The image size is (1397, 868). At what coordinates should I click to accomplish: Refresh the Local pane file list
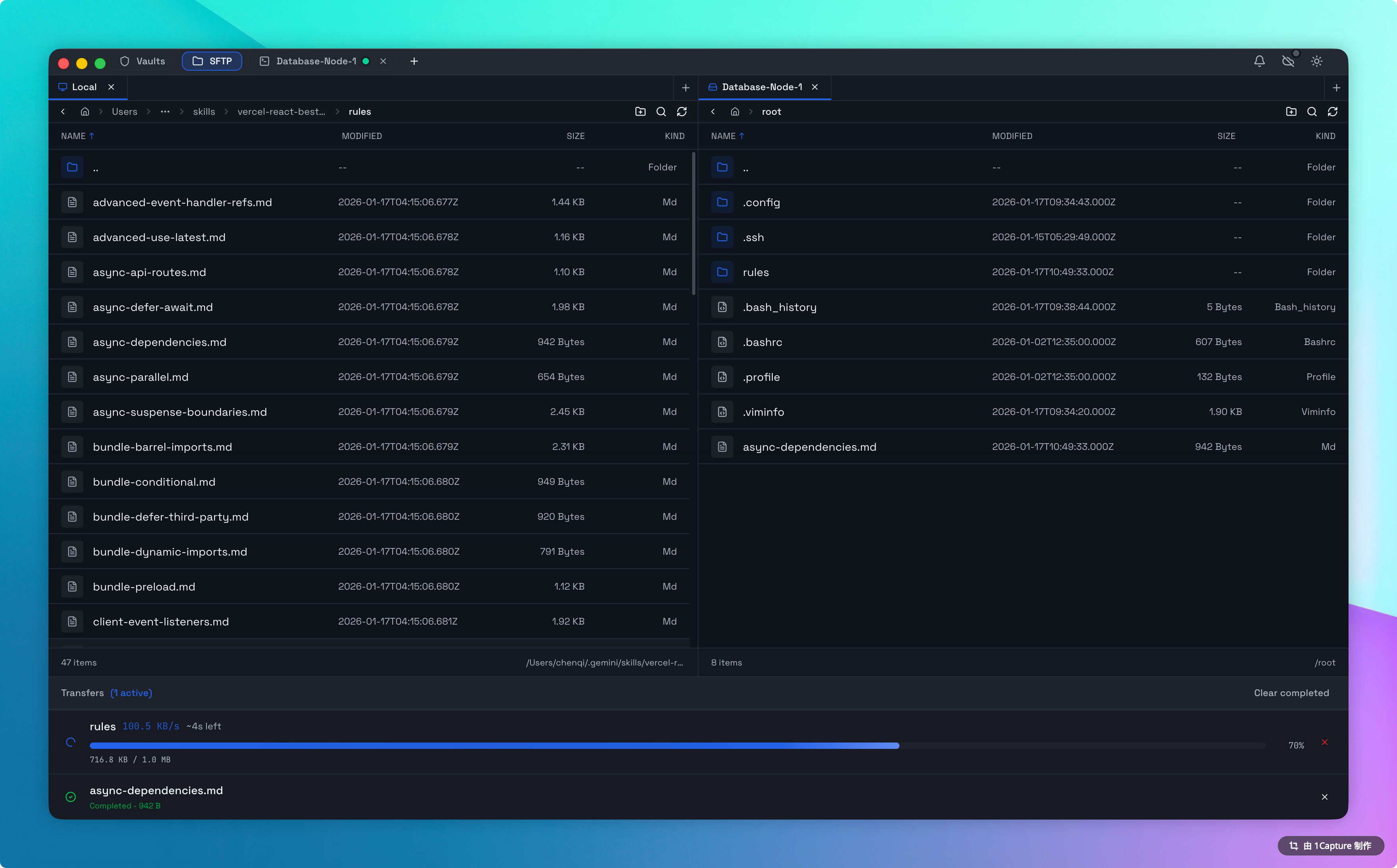(682, 111)
